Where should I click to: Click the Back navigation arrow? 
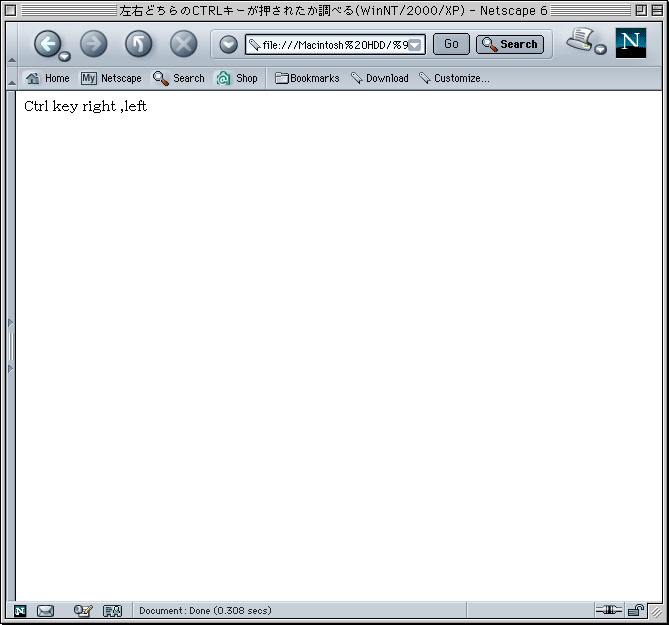pyautogui.click(x=47, y=44)
